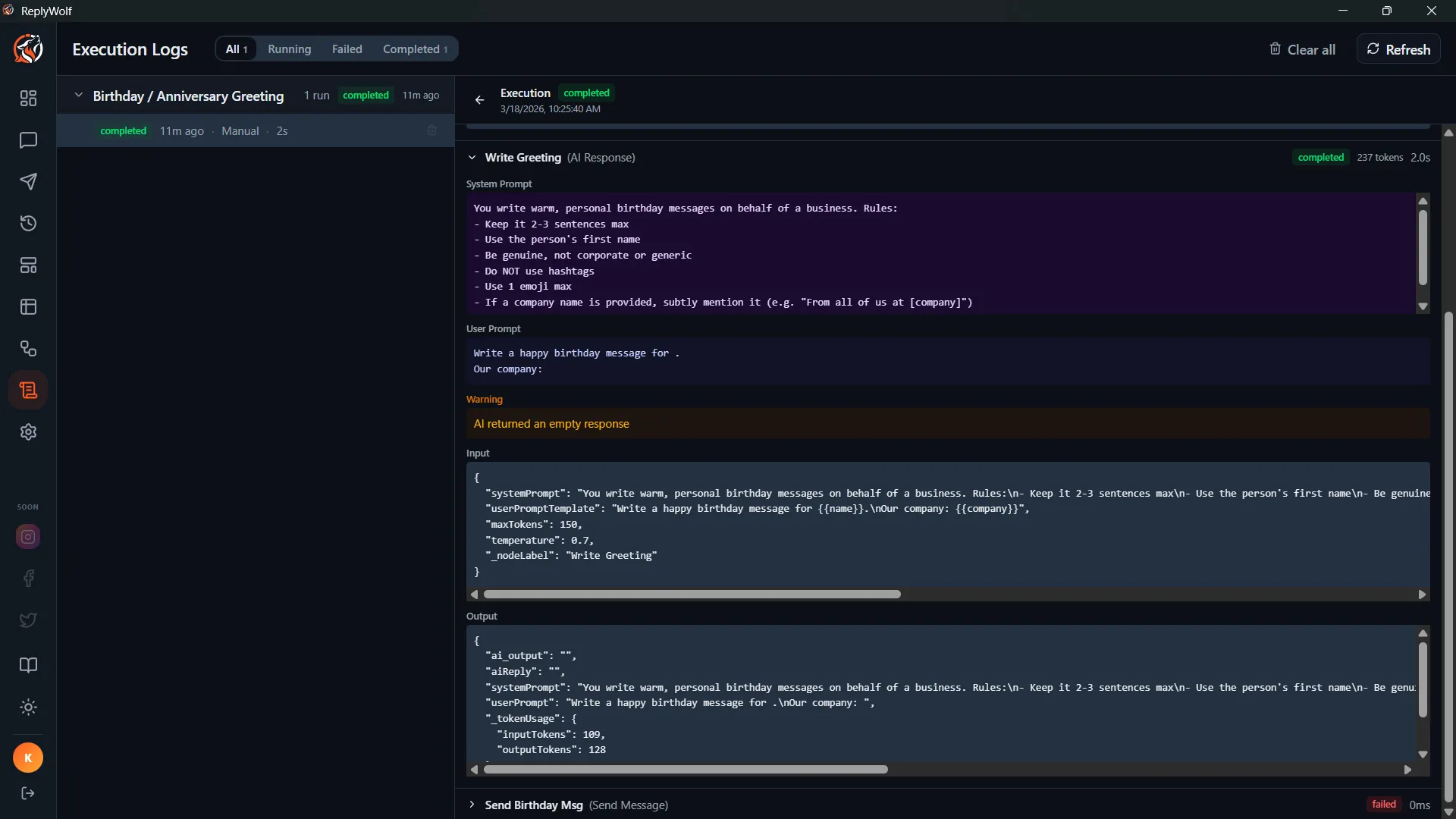This screenshot has height=819, width=1456.
Task: Restore the ReplyWolf window size
Action: (1387, 11)
